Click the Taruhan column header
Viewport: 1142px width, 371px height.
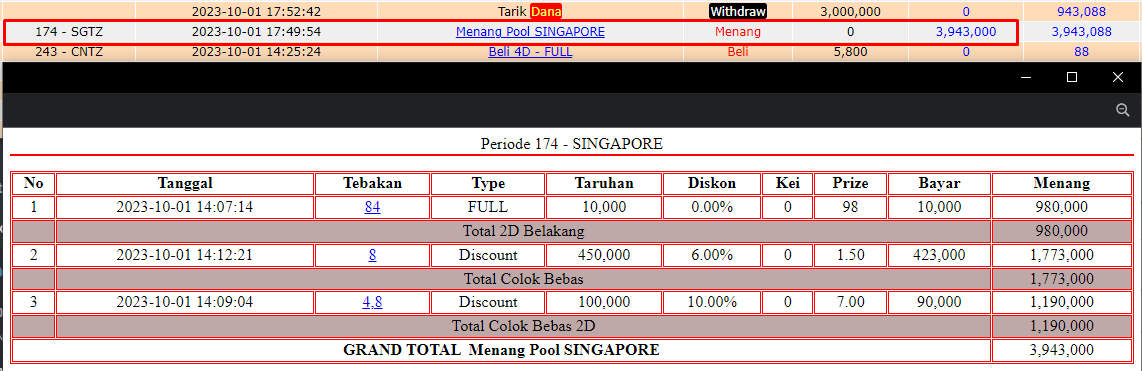pos(604,184)
